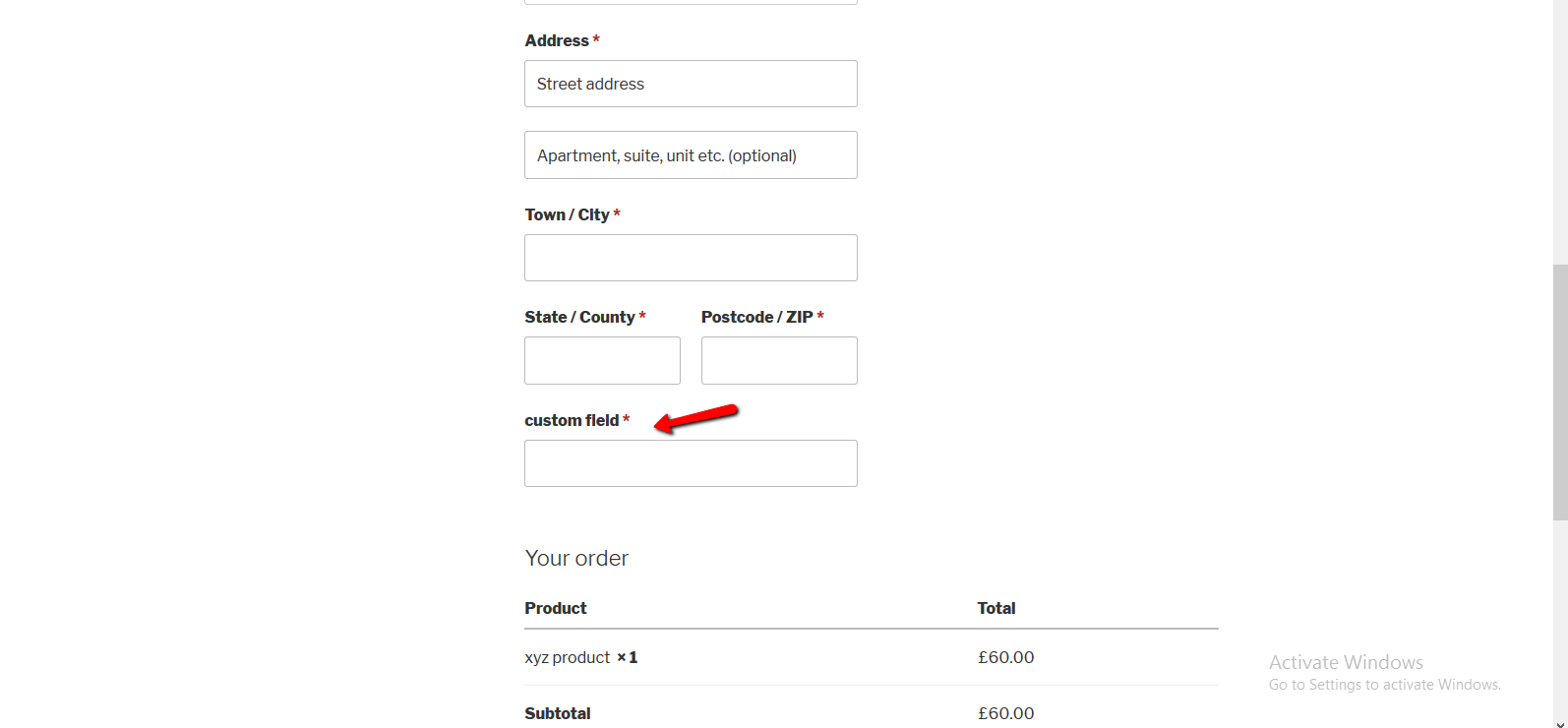Click the Town / City label
The width and height of the screenshot is (1568, 728).
pyautogui.click(x=568, y=214)
